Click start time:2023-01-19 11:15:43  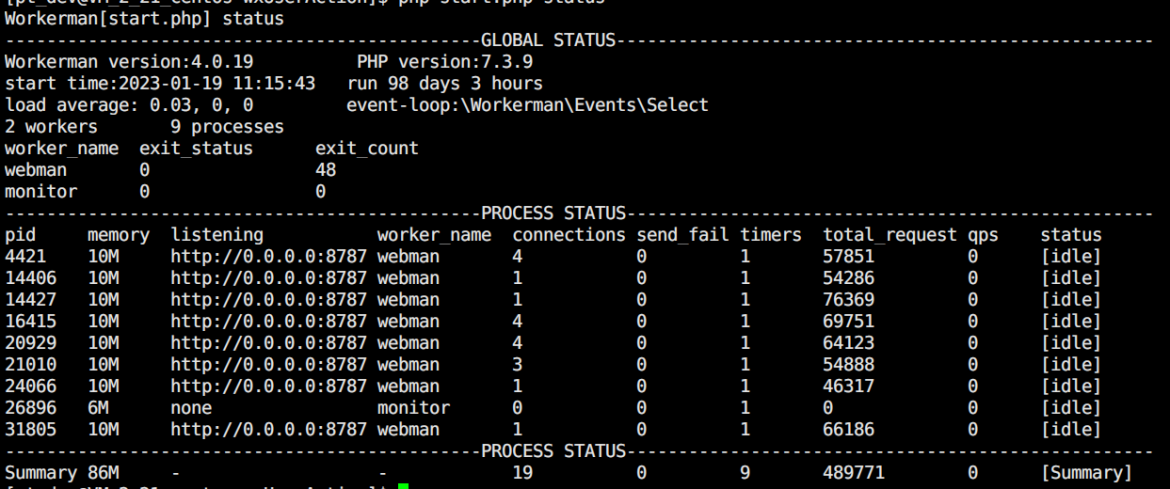click(160, 84)
